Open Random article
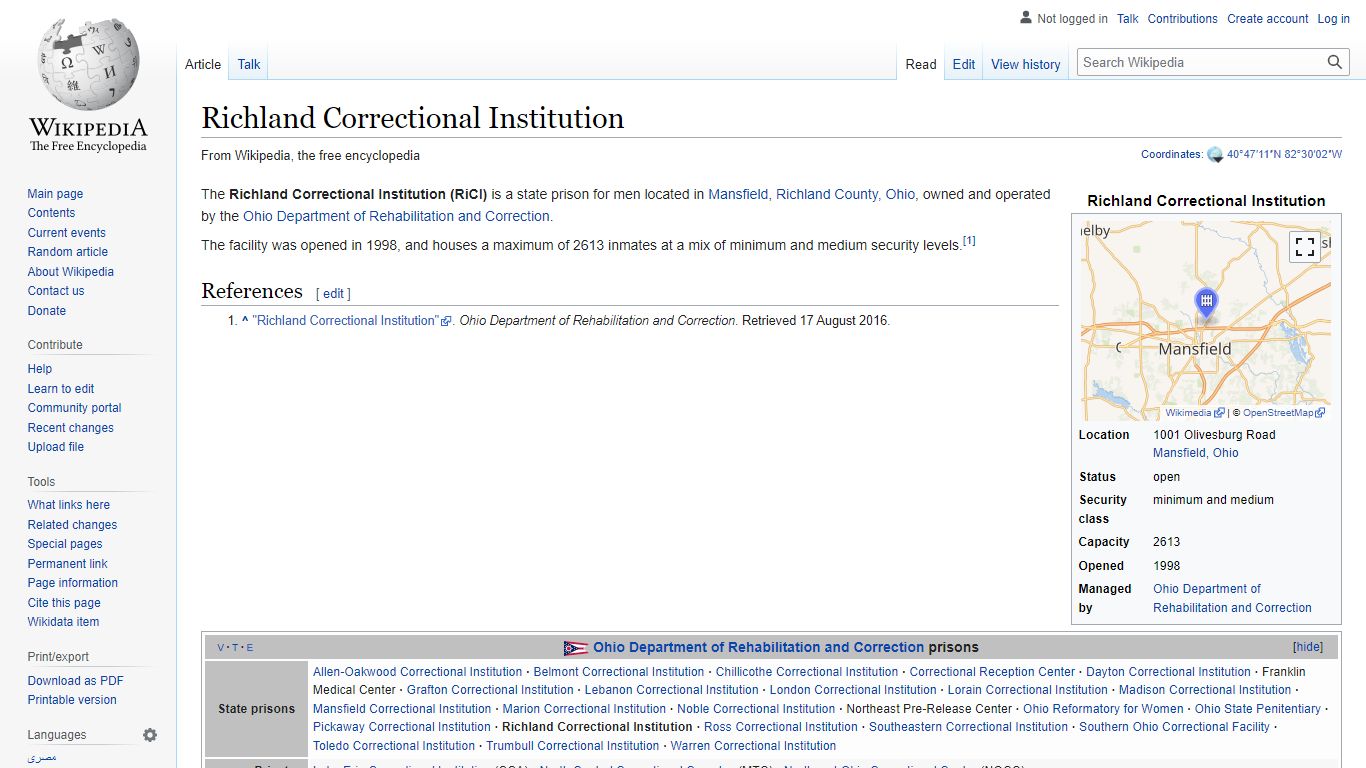The image size is (1366, 768). 68,252
